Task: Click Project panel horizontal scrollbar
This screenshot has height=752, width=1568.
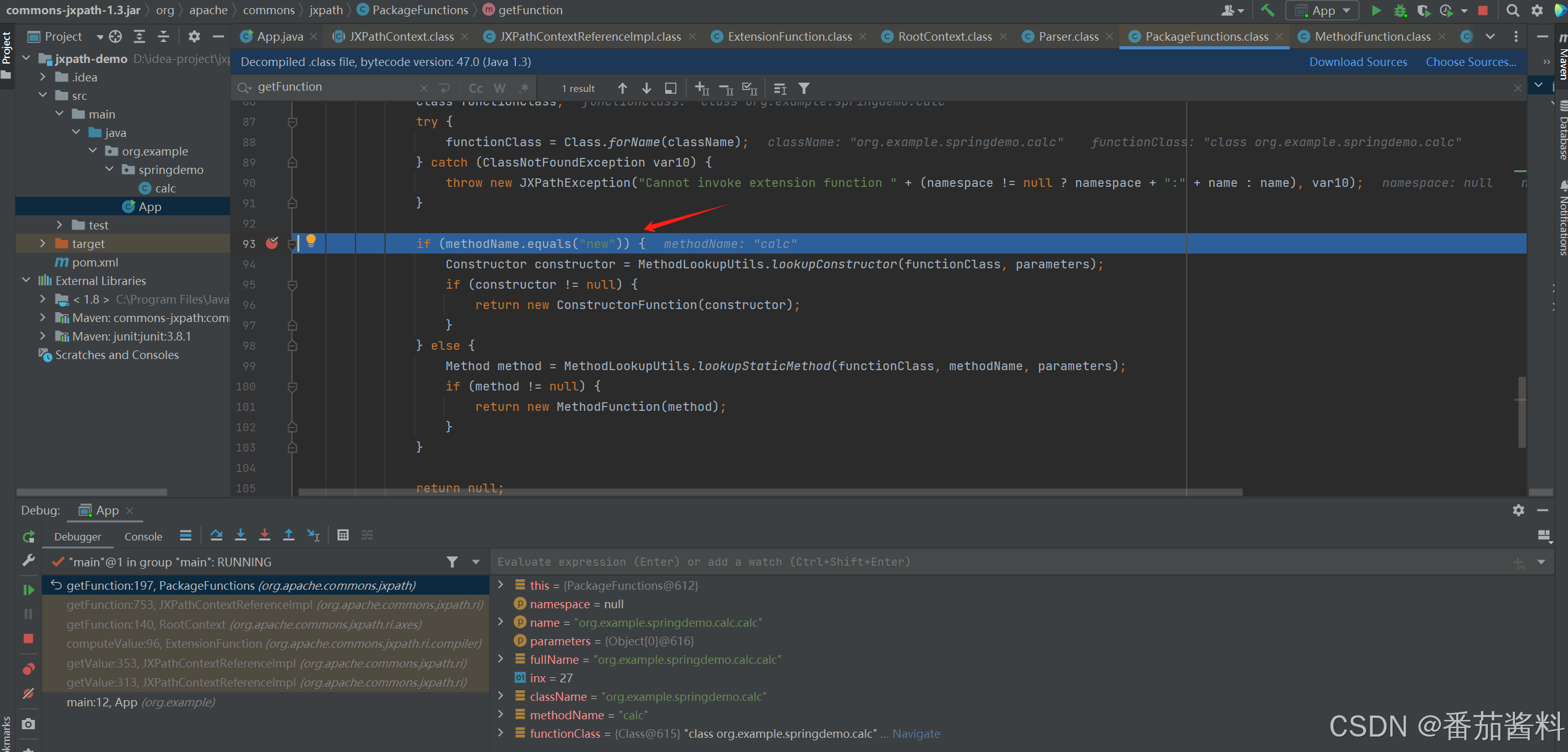Action: [92, 492]
